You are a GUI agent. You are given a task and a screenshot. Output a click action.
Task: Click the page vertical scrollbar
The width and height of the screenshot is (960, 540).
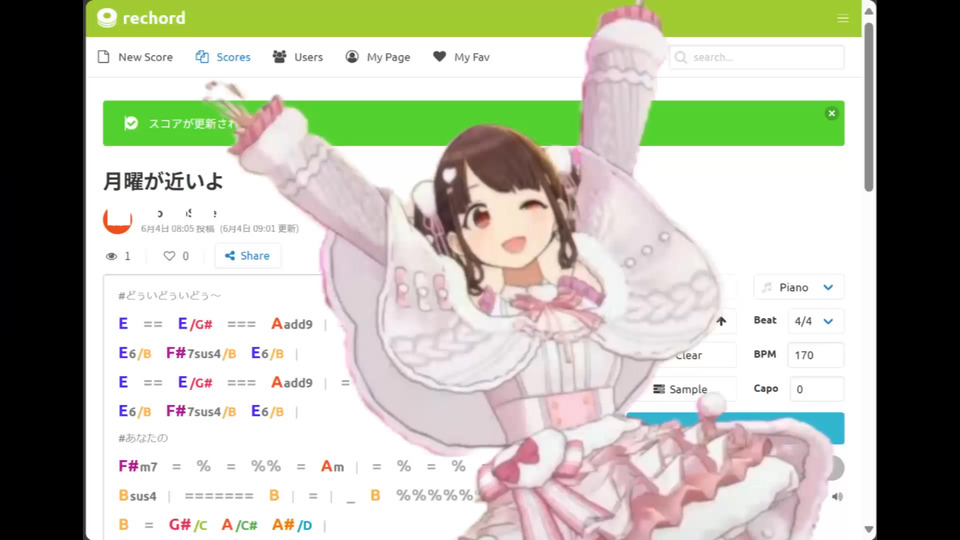point(869,107)
